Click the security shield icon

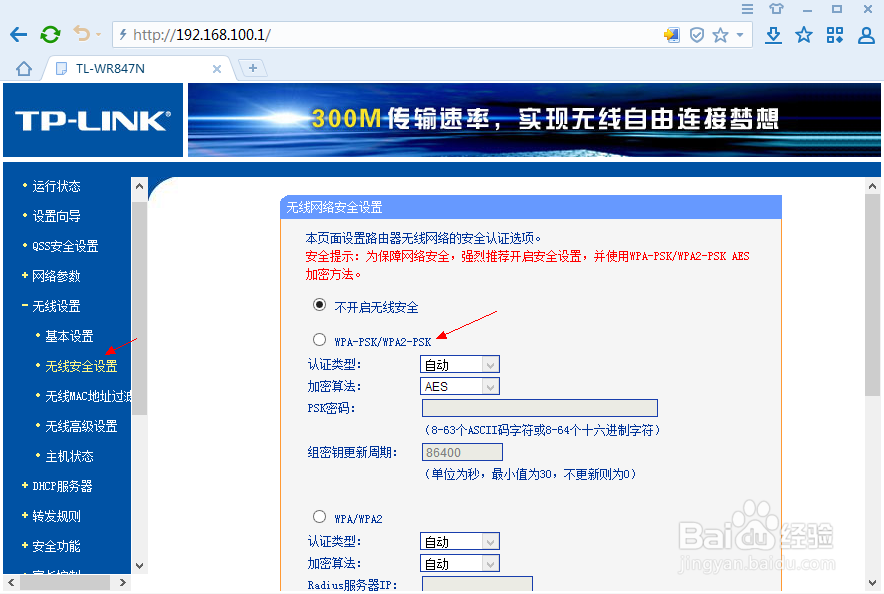click(697, 35)
